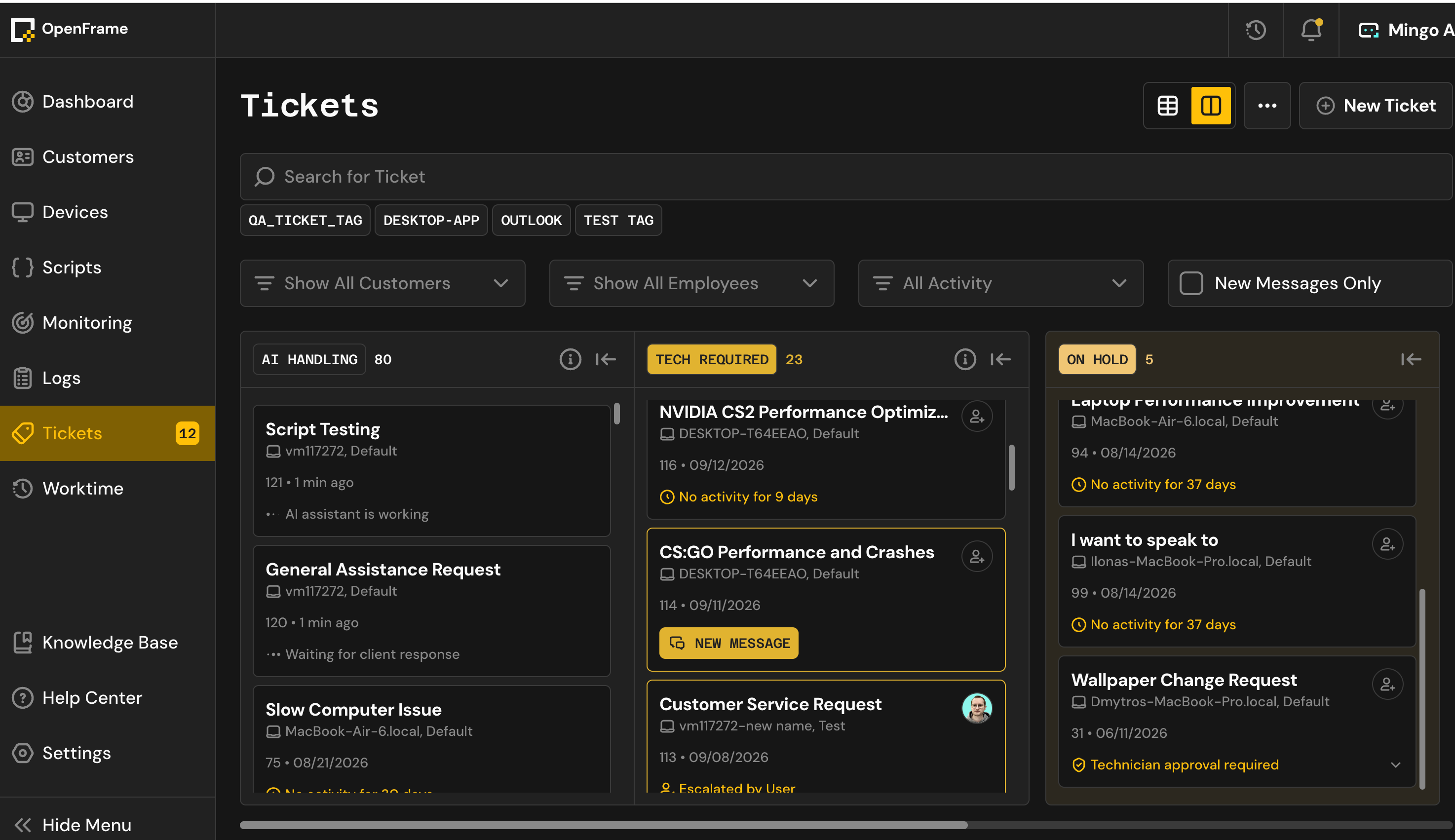Screen dimensions: 1455x840
Task: Open the Customer Service Request ticket
Action: tap(826, 737)
